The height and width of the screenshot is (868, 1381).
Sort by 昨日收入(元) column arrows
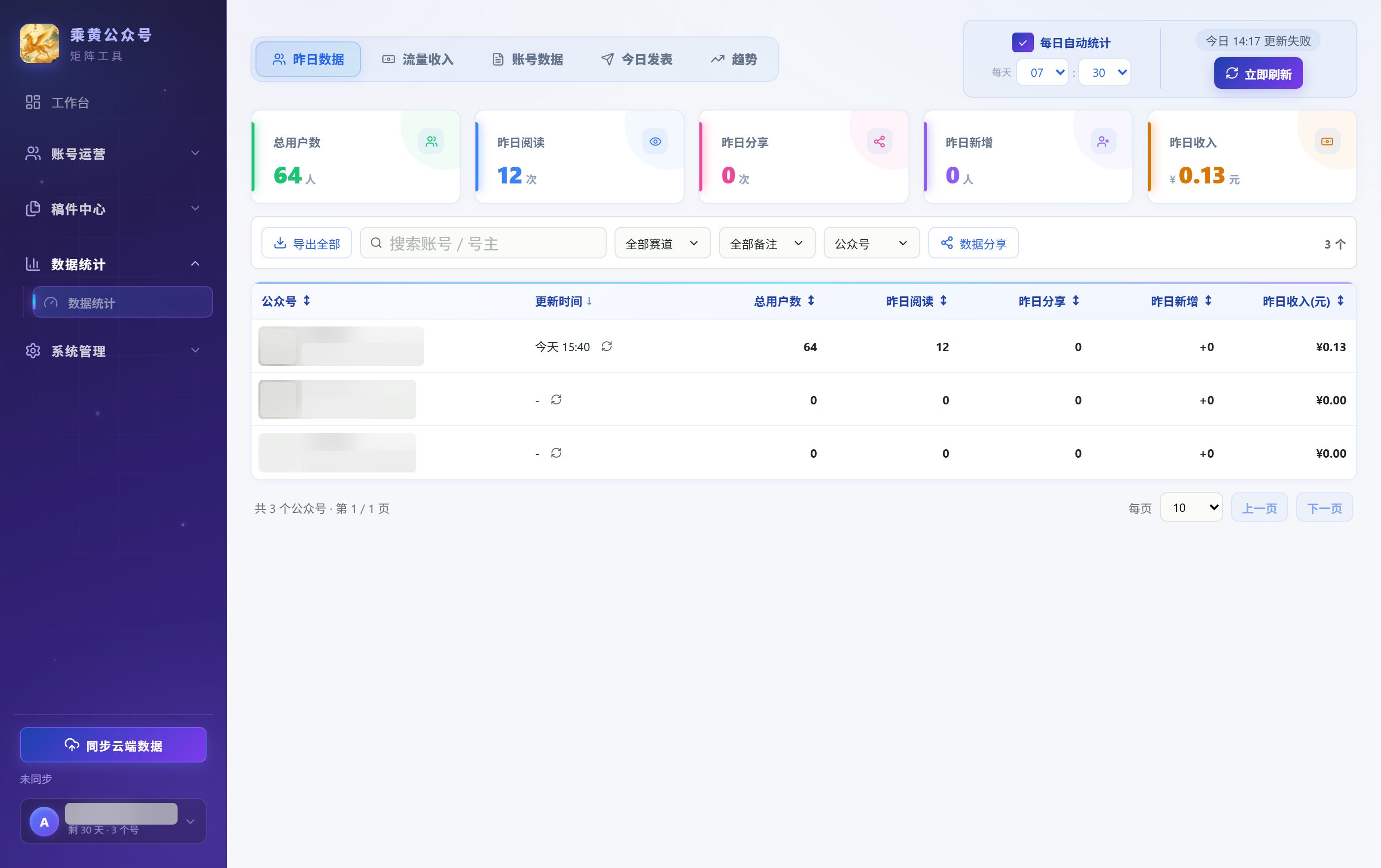1340,300
